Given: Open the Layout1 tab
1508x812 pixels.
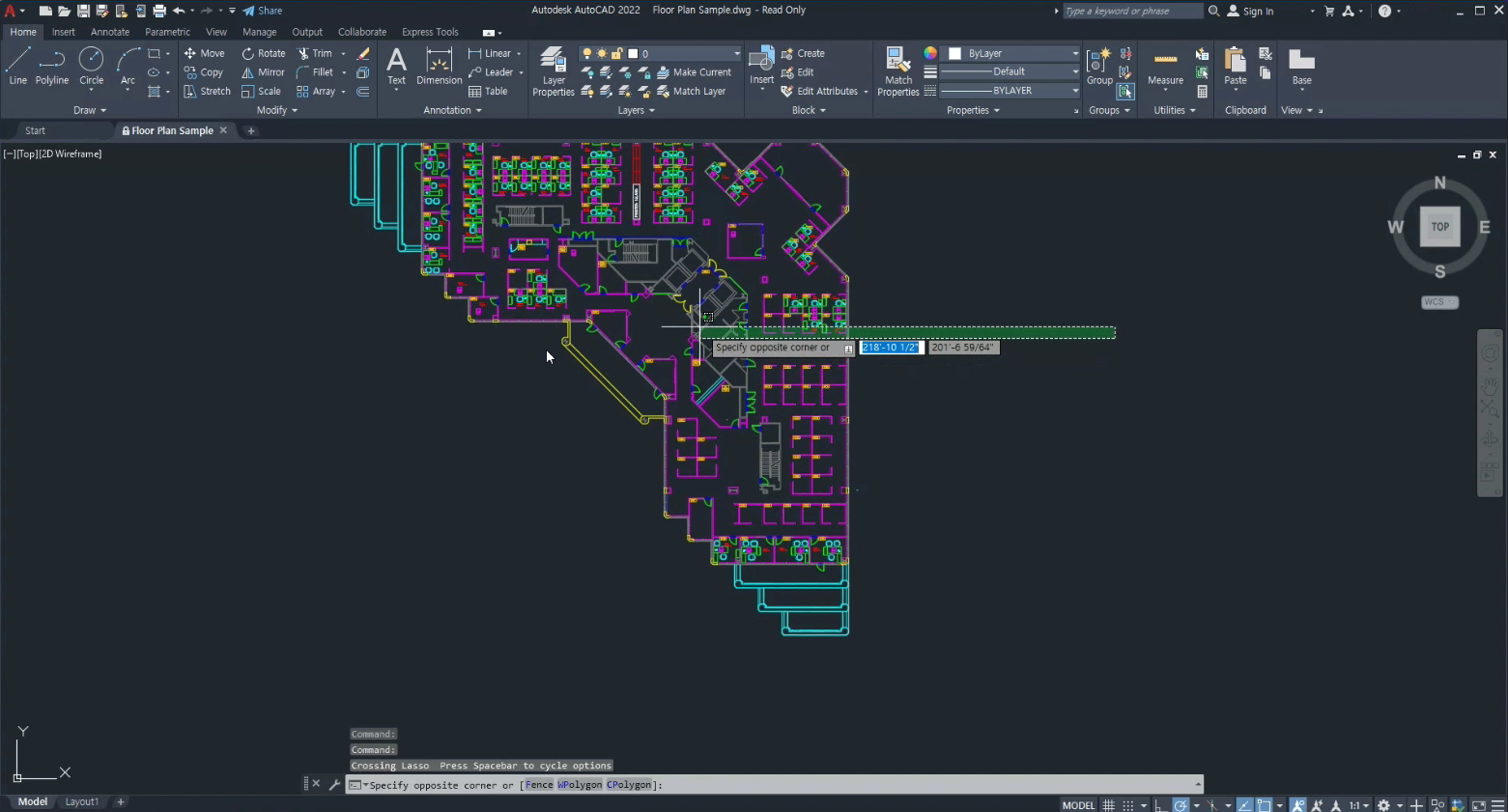Looking at the screenshot, I should [x=82, y=801].
